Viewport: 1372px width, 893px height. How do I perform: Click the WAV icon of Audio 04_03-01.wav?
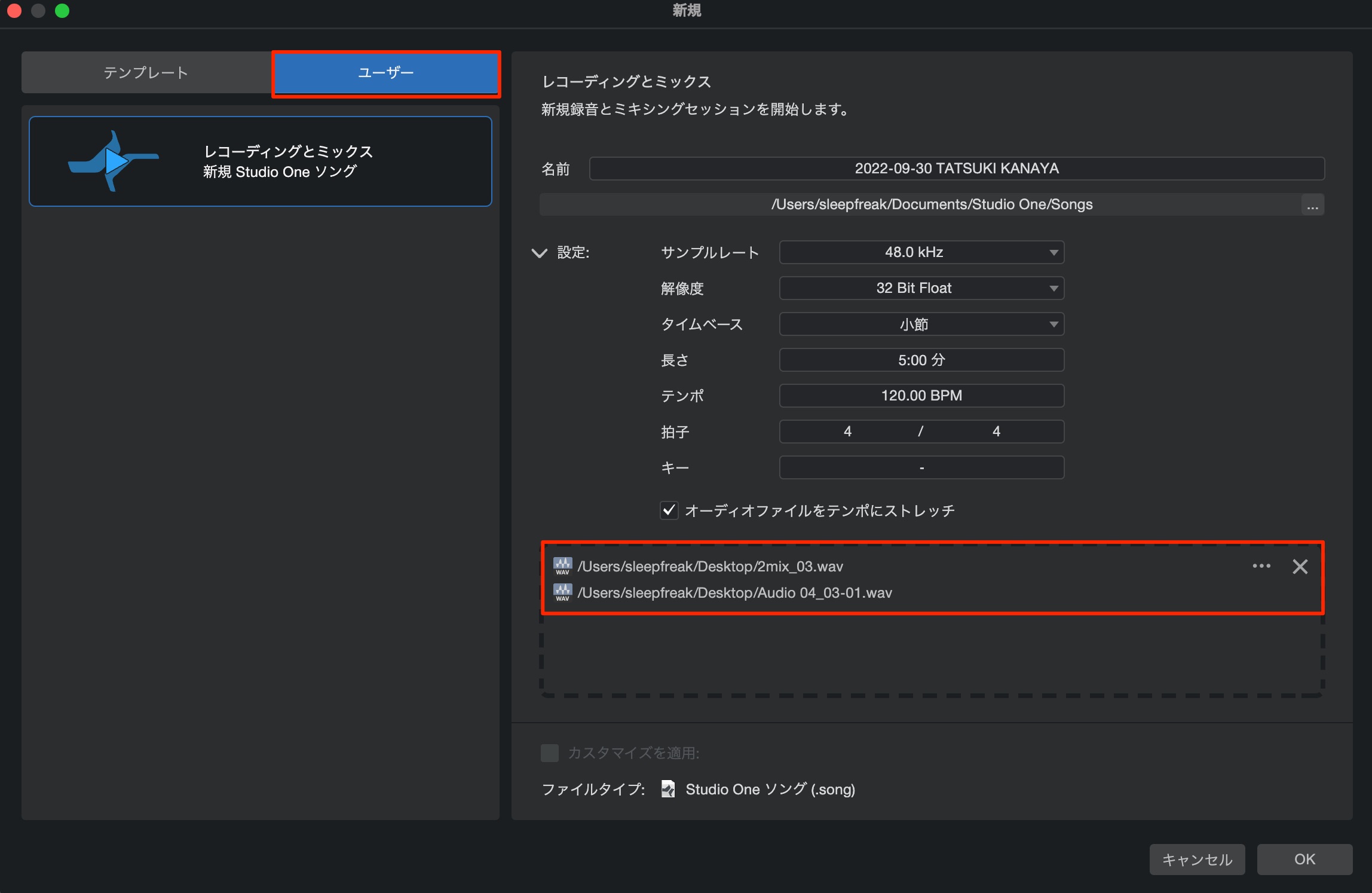pyautogui.click(x=562, y=592)
